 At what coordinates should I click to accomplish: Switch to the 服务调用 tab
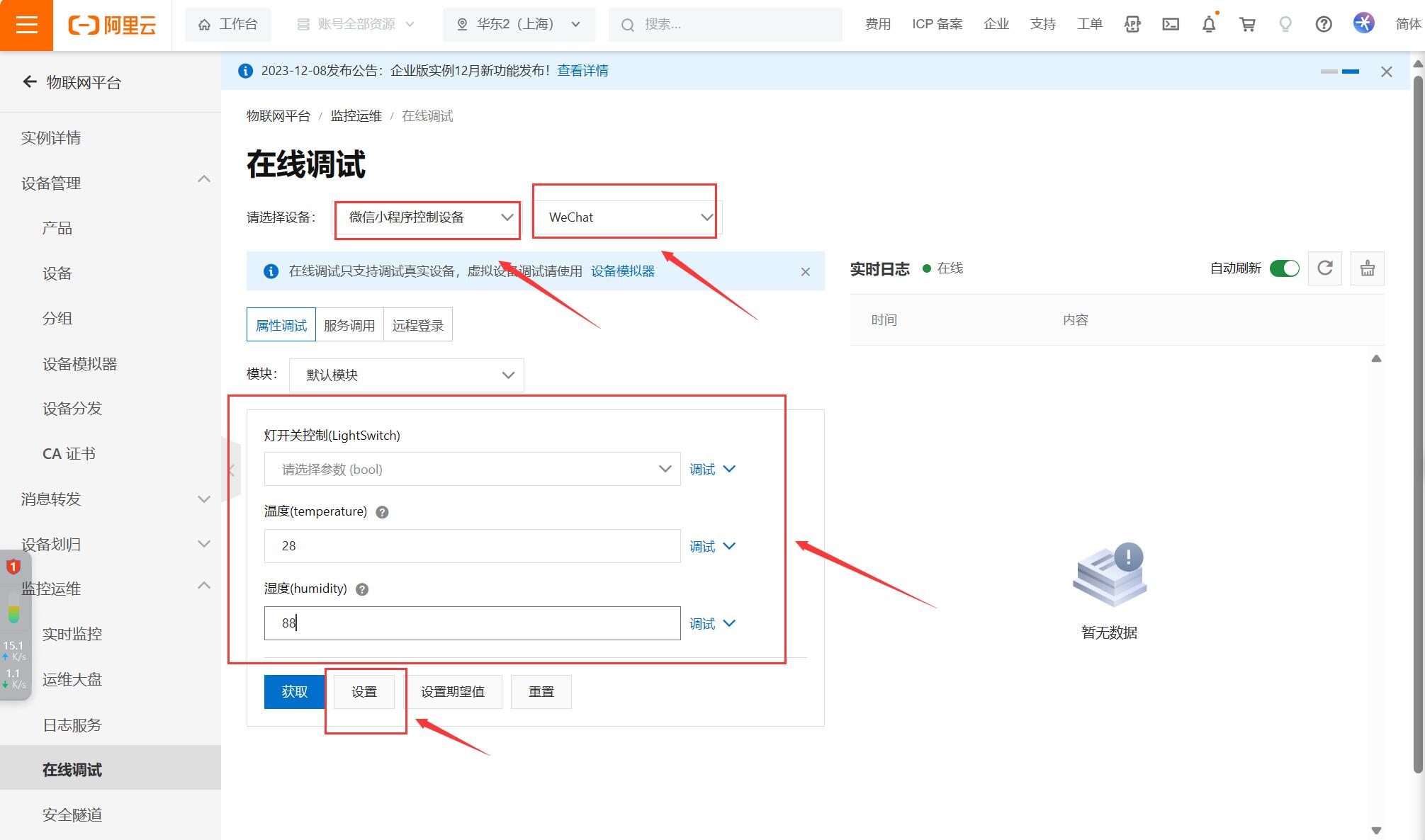click(349, 325)
